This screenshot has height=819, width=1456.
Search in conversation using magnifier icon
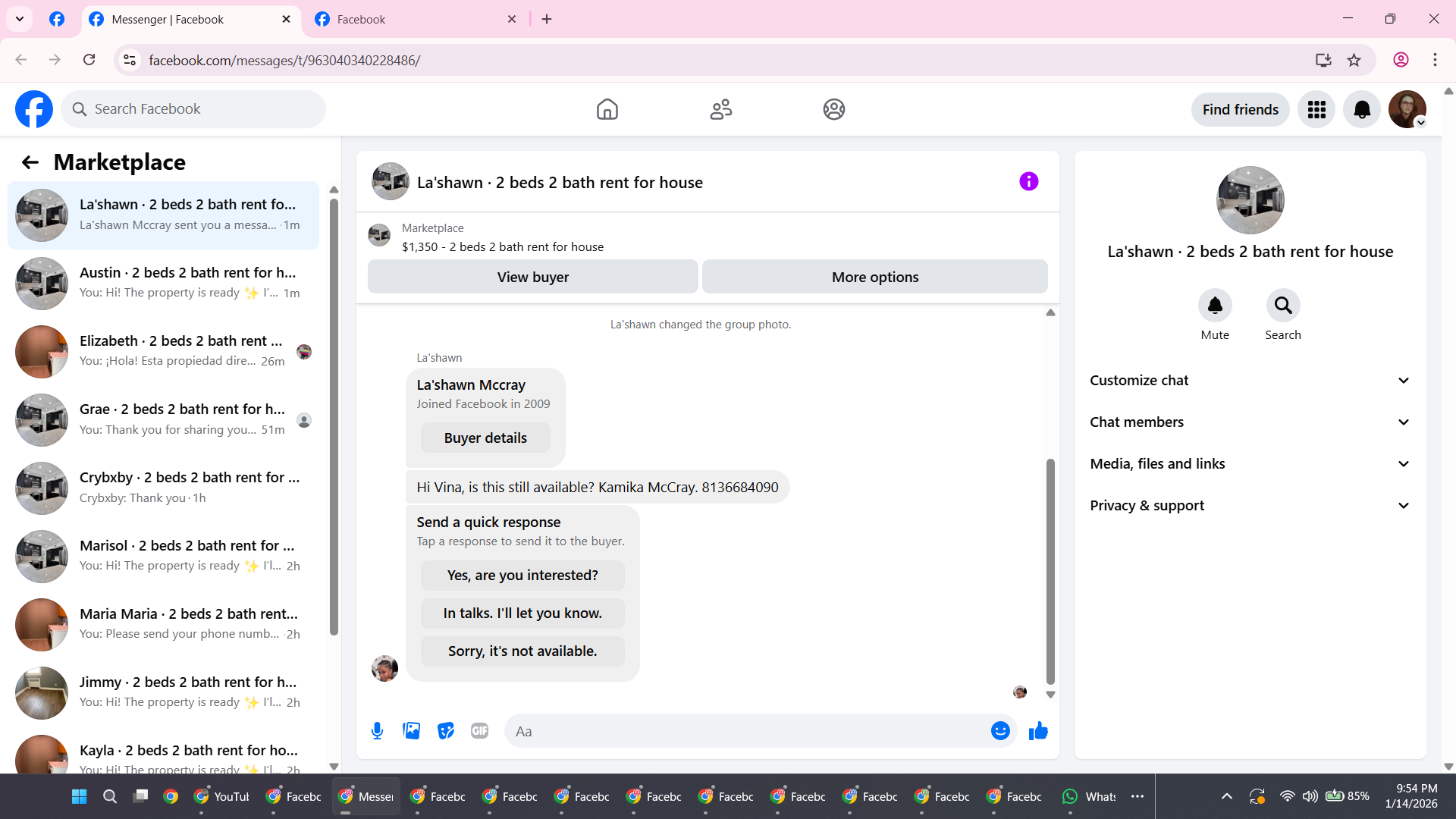tap(1282, 306)
